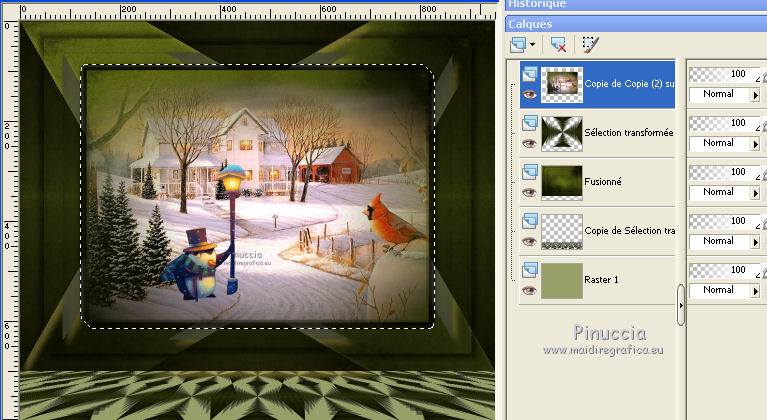767x420 pixels.
Task: Click the Fusionné layer thumbnail
Action: coord(562,182)
